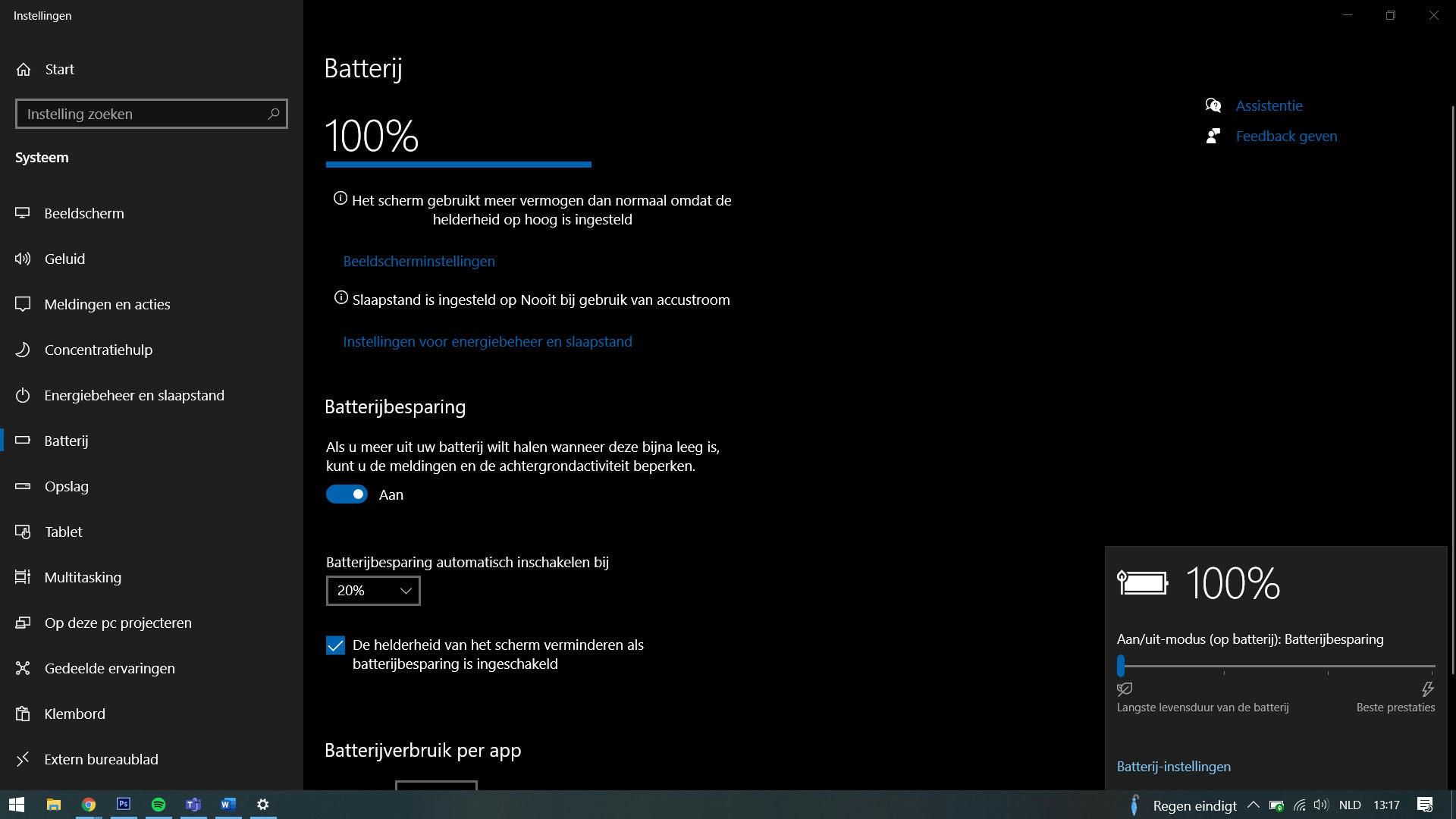Click the Instelling zoeken search field
This screenshot has width=1456, height=819.
[140, 114]
